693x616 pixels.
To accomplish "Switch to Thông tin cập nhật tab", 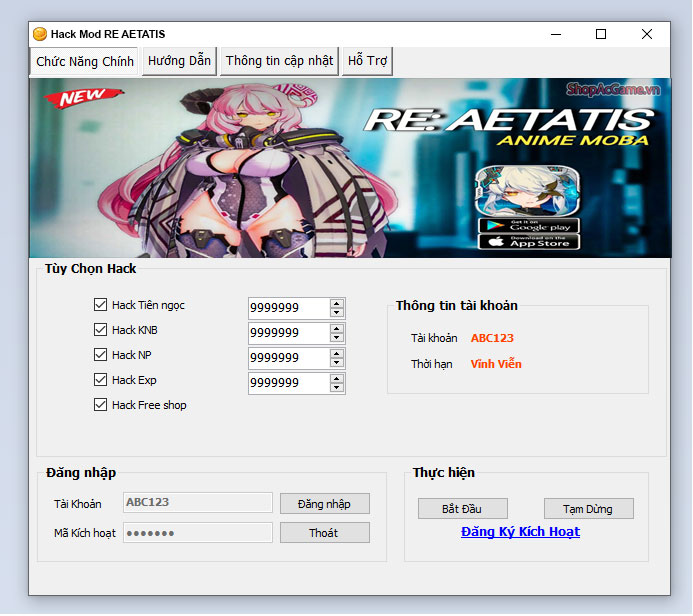I will [x=279, y=61].
